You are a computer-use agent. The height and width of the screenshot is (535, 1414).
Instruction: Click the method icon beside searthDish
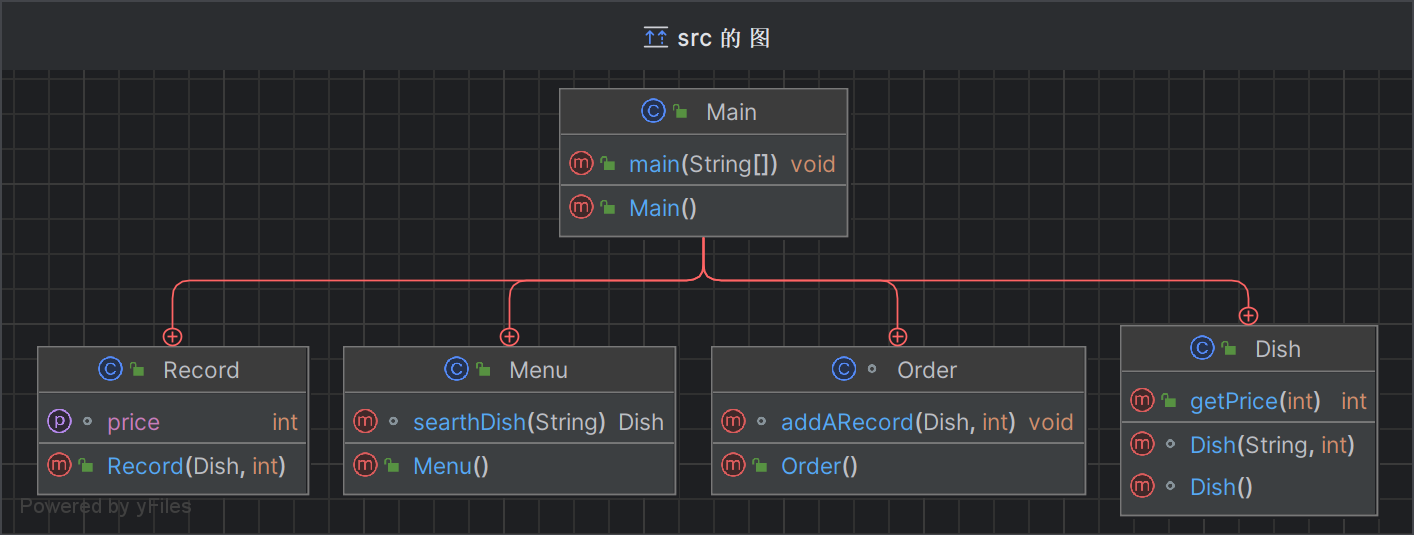[x=365, y=422]
